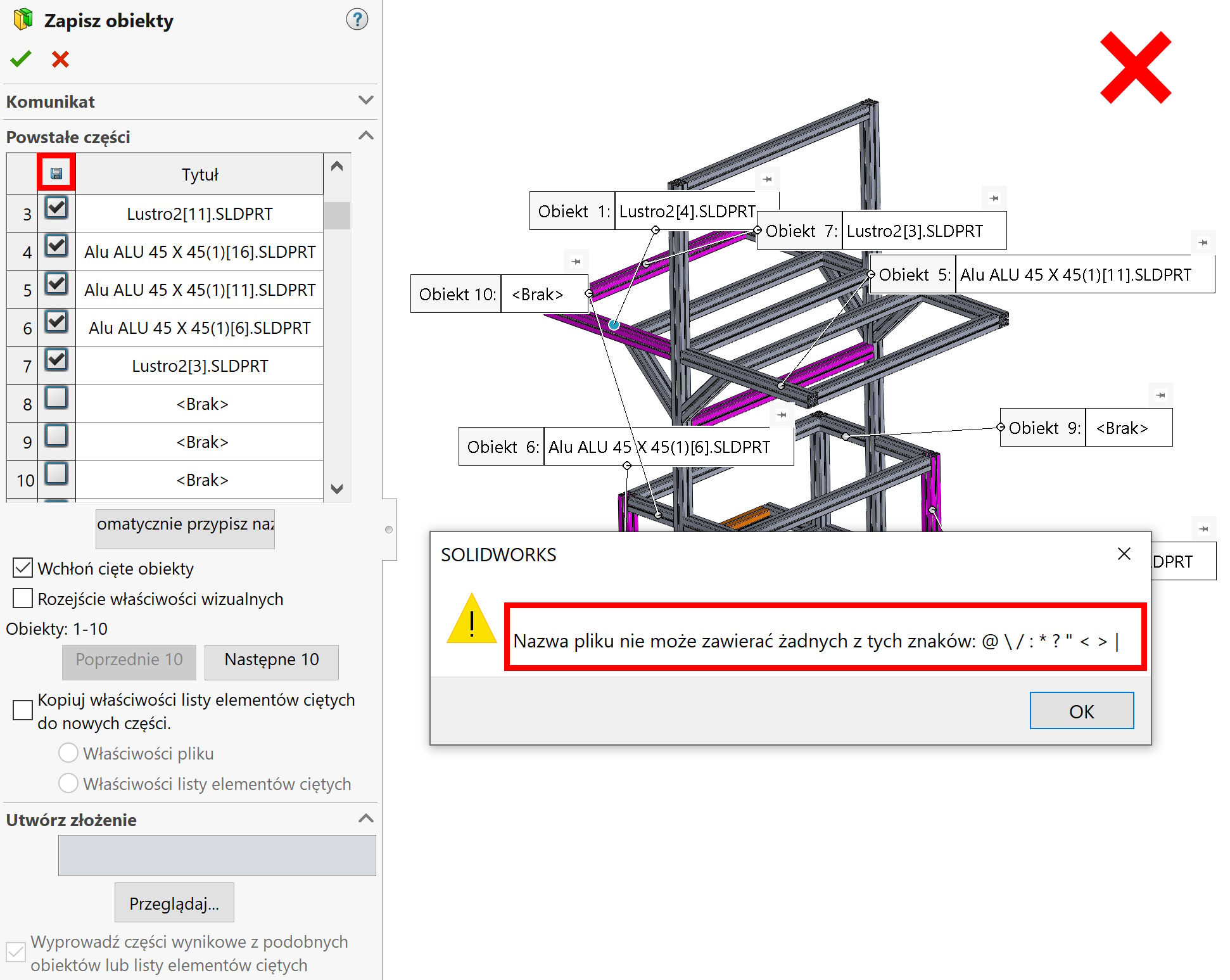The height and width of the screenshot is (980, 1230).
Task: Cancel Zapisz obiekty with red X icon
Action: point(60,59)
